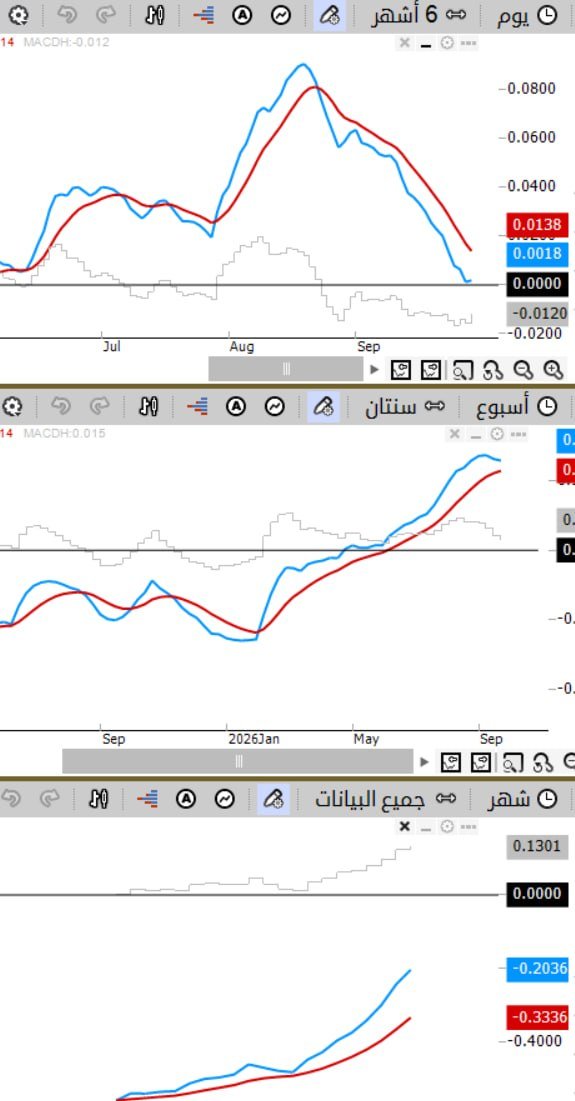Click blue -0.2036 value label in monthly chart

537,969
